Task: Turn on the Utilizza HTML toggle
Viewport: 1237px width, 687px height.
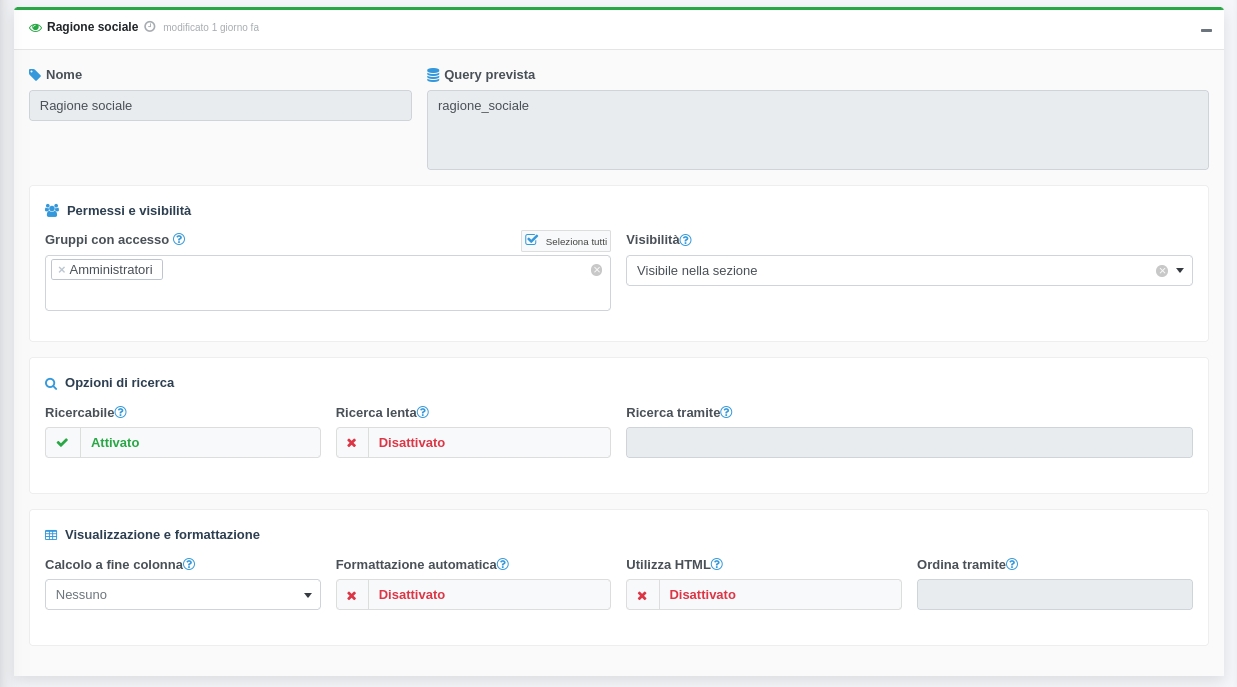Action: 763,595
